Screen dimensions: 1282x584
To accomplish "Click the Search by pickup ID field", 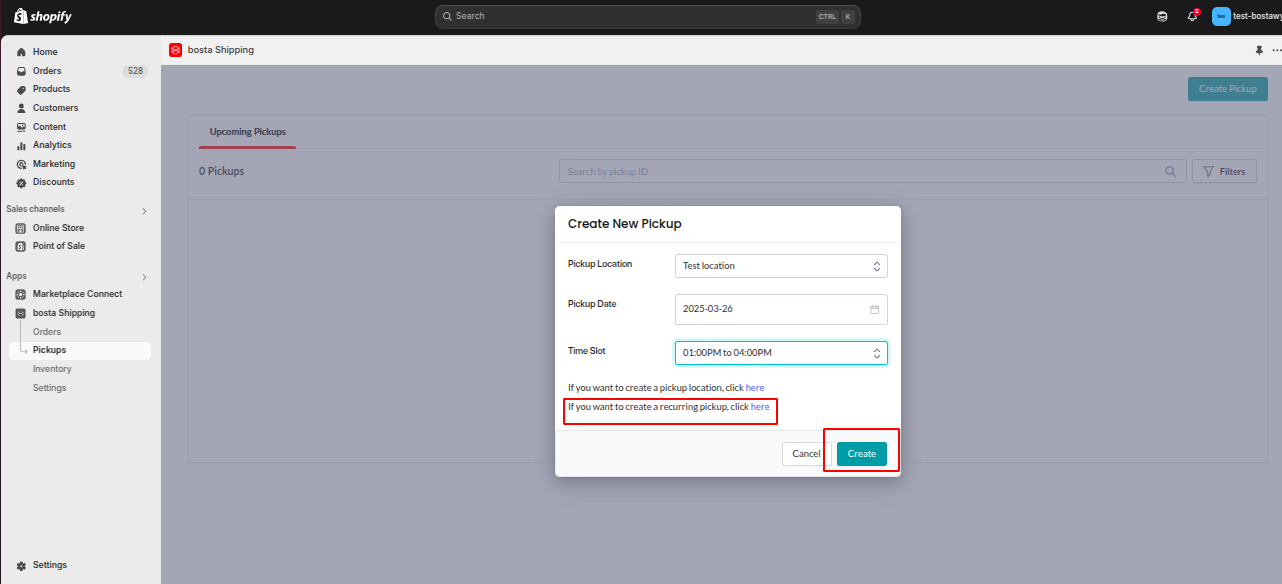I will coord(872,171).
